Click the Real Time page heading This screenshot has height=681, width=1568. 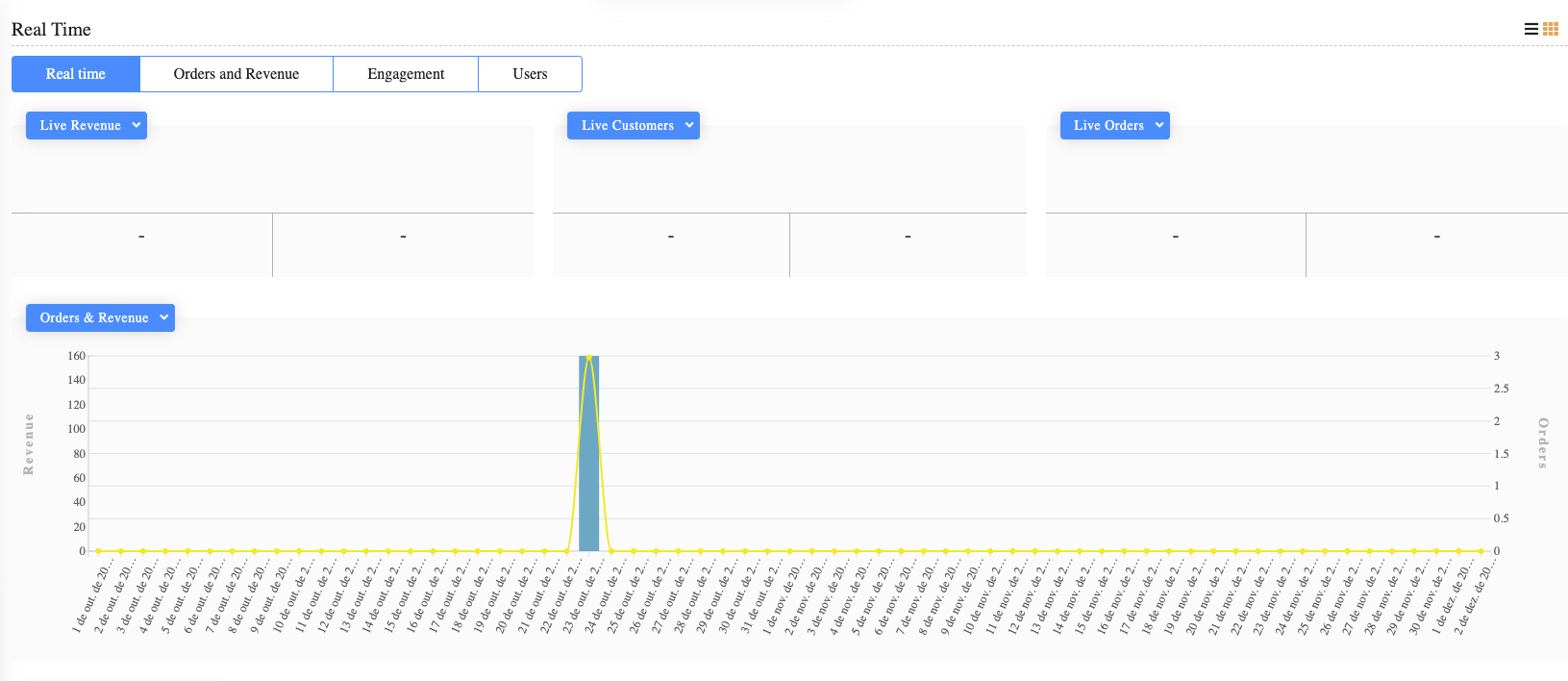[x=51, y=30]
